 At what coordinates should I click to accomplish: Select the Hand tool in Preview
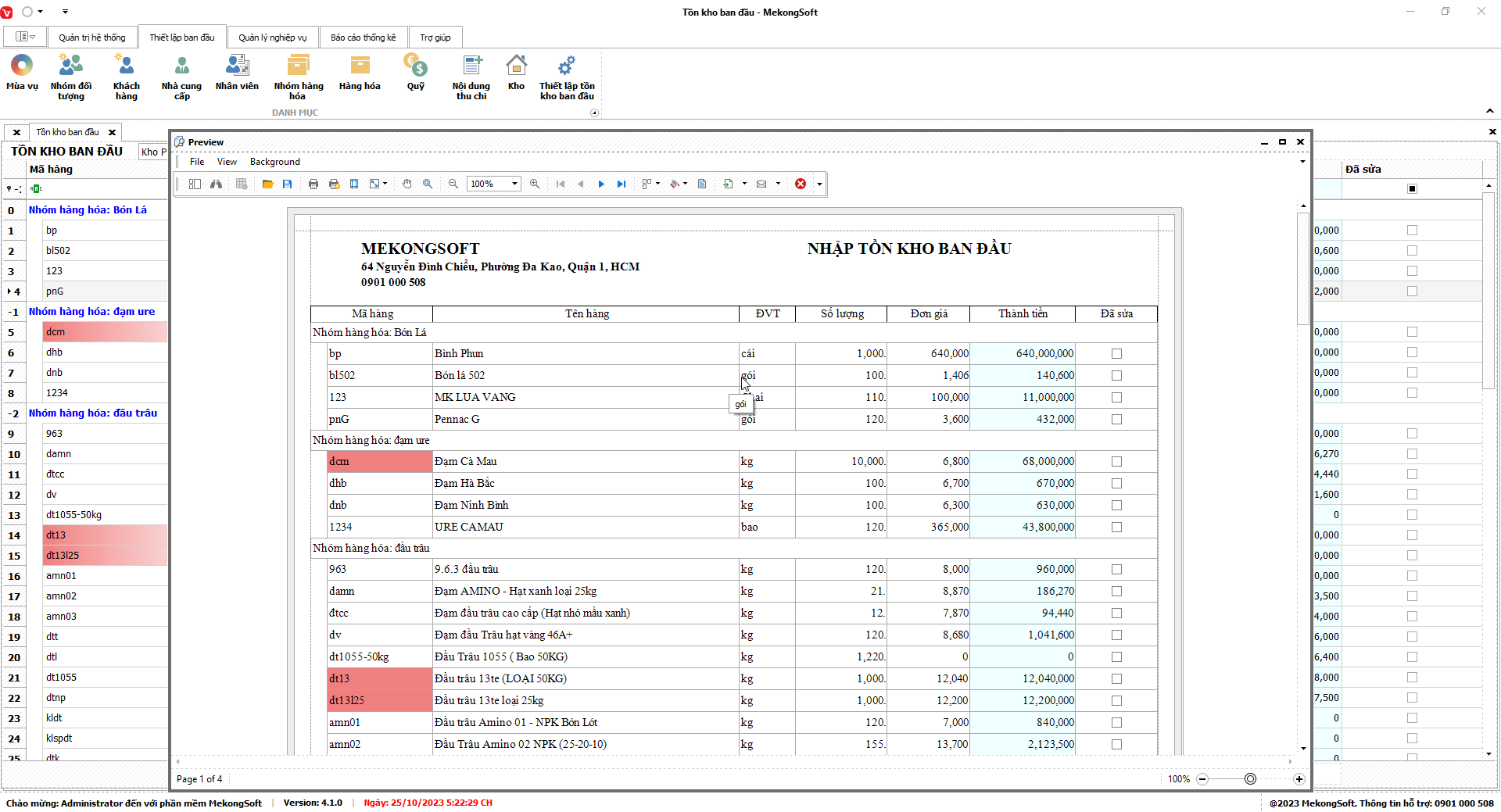click(x=407, y=184)
